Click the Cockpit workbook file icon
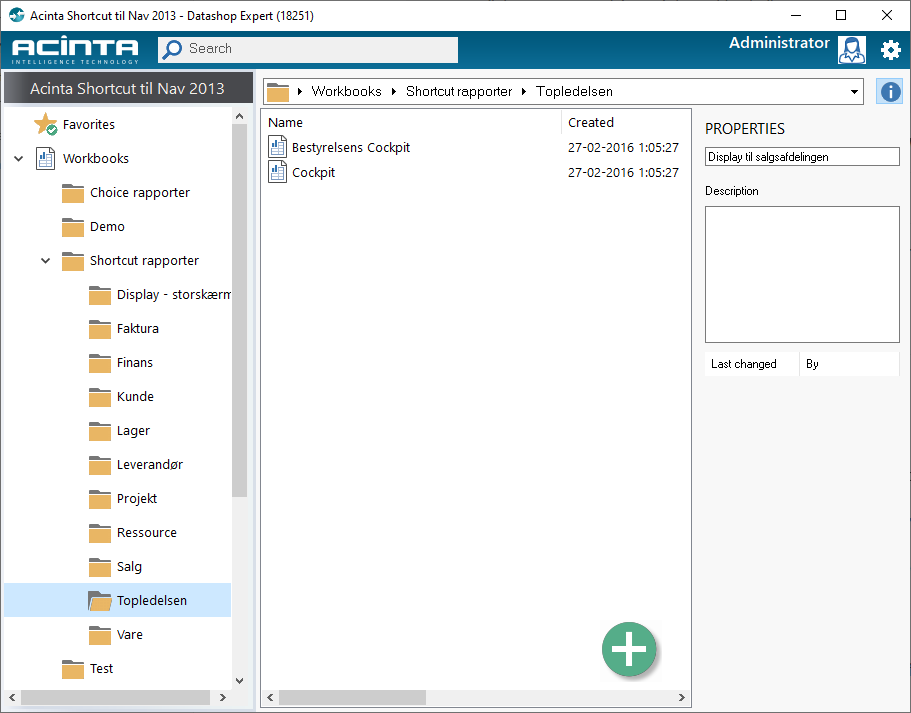The width and height of the screenshot is (911, 713). pyautogui.click(x=277, y=171)
